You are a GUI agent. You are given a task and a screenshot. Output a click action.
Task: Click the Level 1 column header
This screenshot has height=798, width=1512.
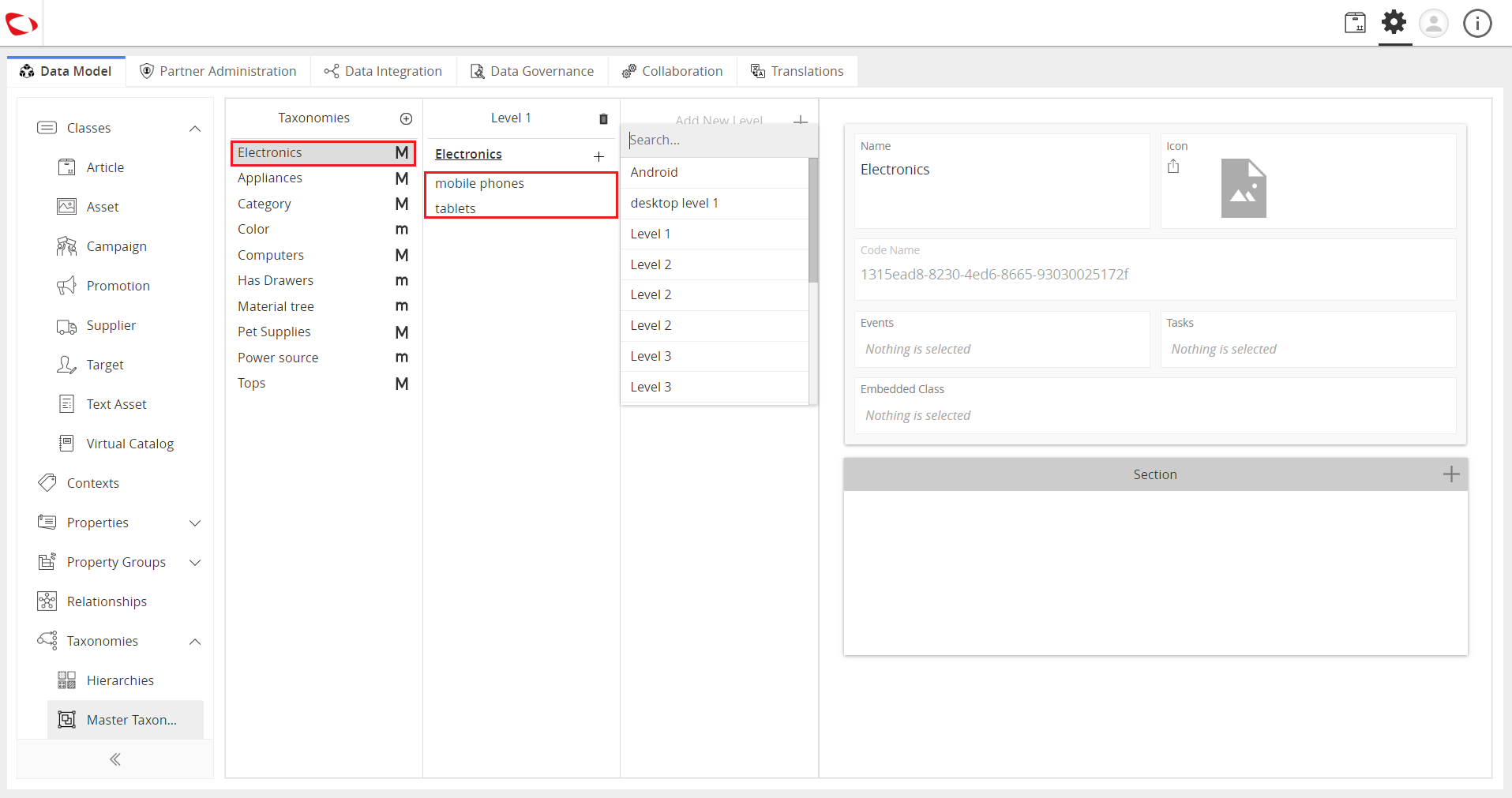coord(511,118)
